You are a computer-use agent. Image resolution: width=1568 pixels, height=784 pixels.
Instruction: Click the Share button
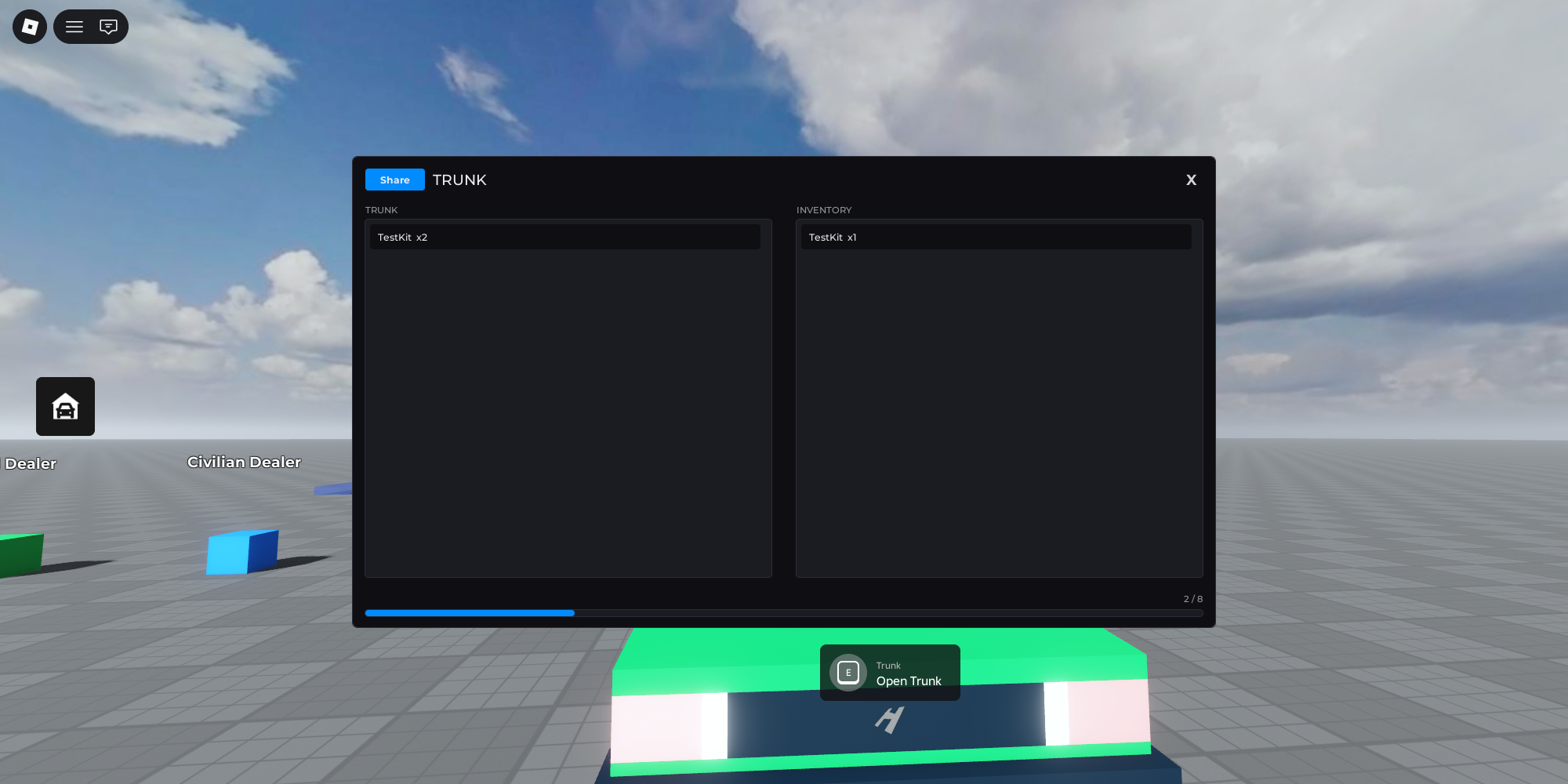point(395,180)
